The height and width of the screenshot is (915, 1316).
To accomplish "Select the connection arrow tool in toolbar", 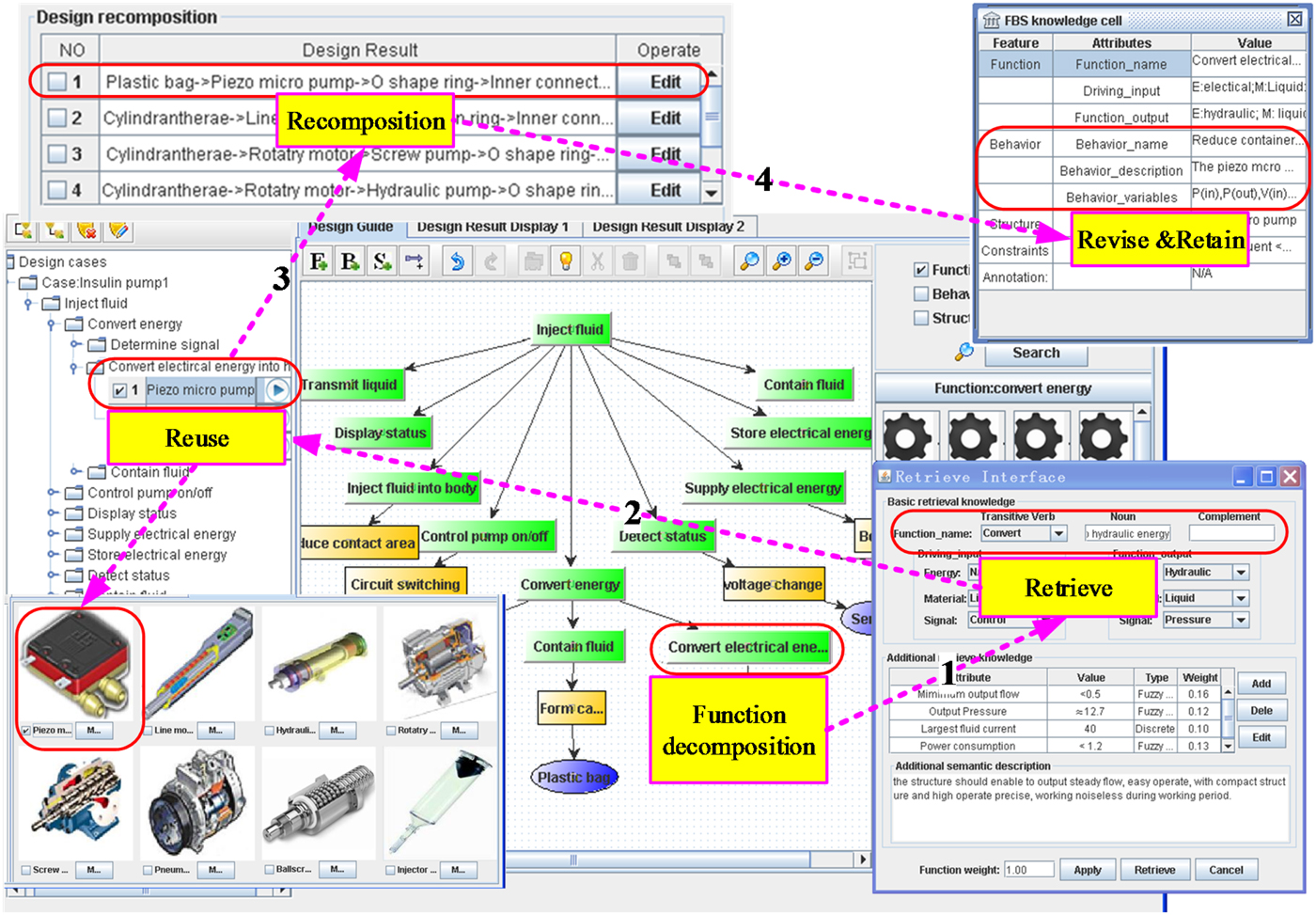I will [x=414, y=261].
